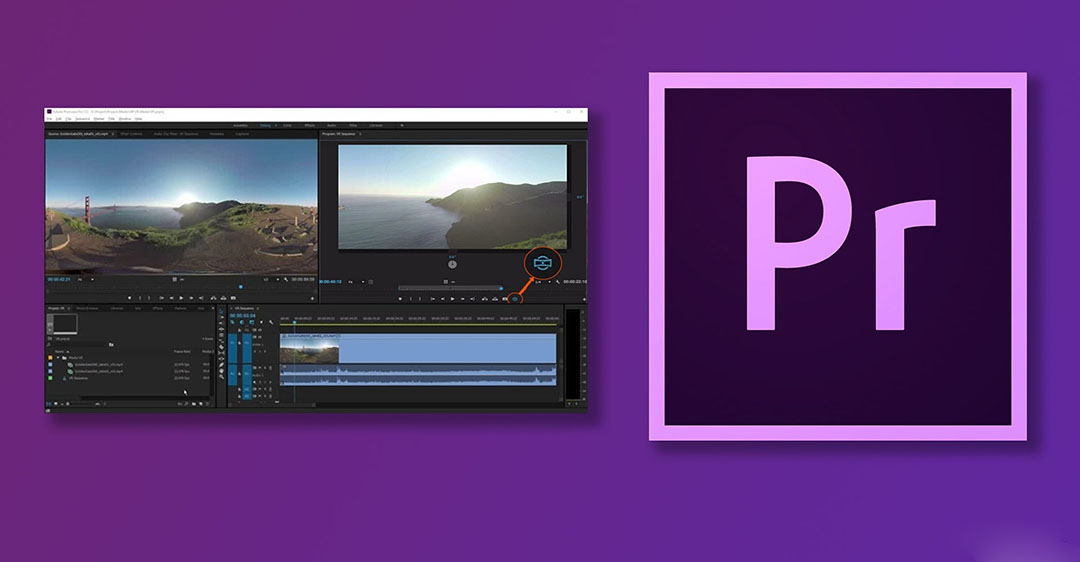Click Insert button in Source monitor

tap(214, 298)
